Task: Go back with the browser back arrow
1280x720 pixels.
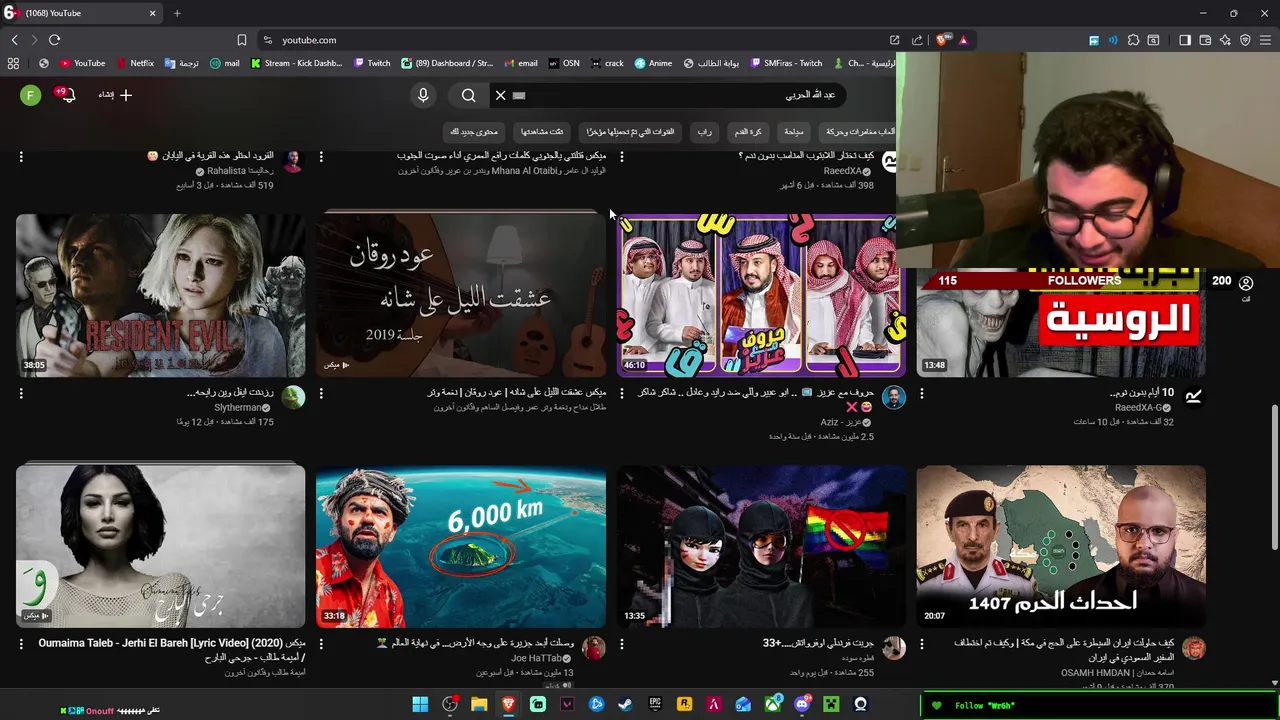Action: 14,40
